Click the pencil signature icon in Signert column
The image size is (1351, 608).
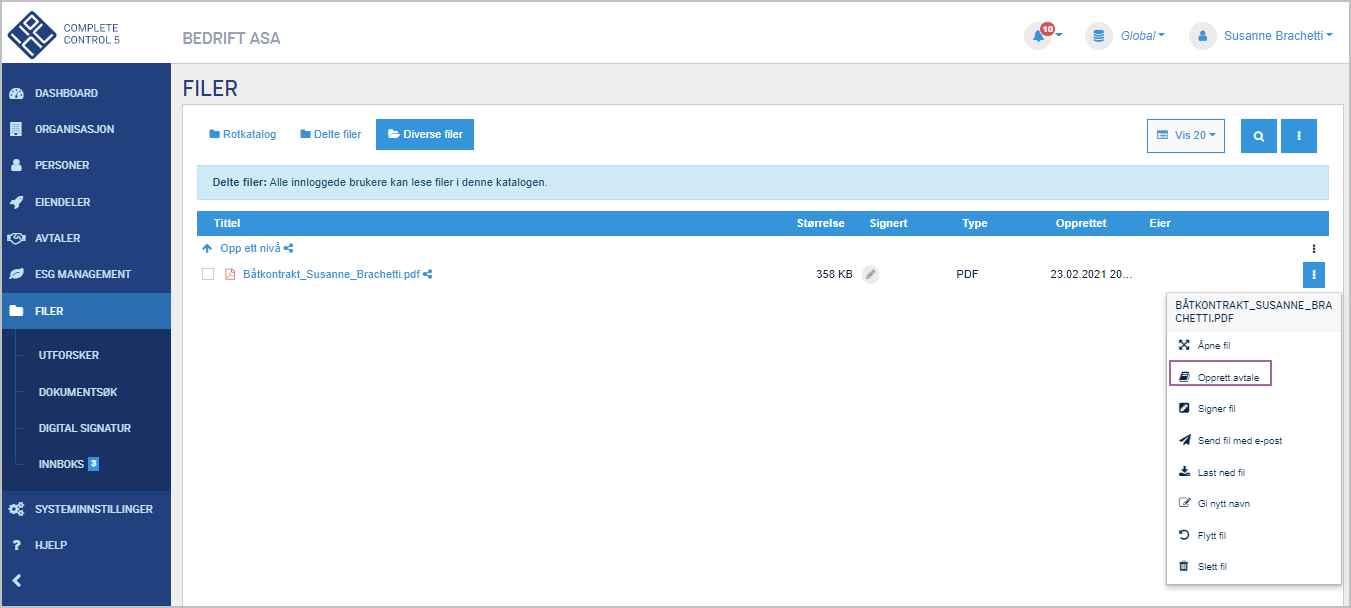871,274
